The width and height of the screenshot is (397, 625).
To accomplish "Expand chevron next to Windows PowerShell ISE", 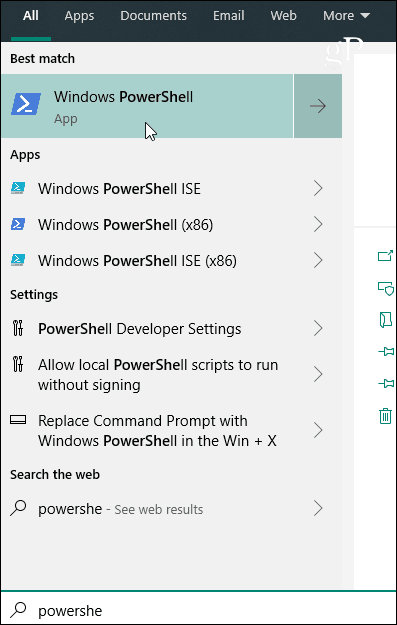I will [x=318, y=188].
